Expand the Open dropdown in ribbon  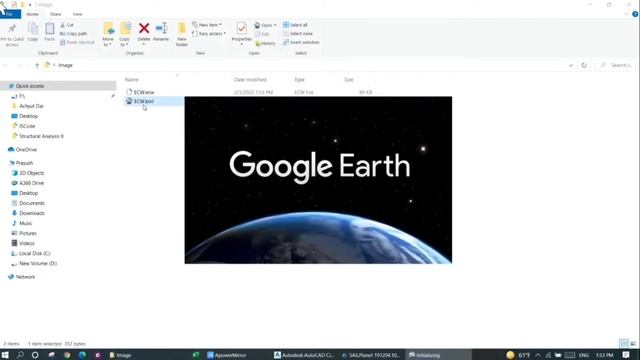coord(265,25)
